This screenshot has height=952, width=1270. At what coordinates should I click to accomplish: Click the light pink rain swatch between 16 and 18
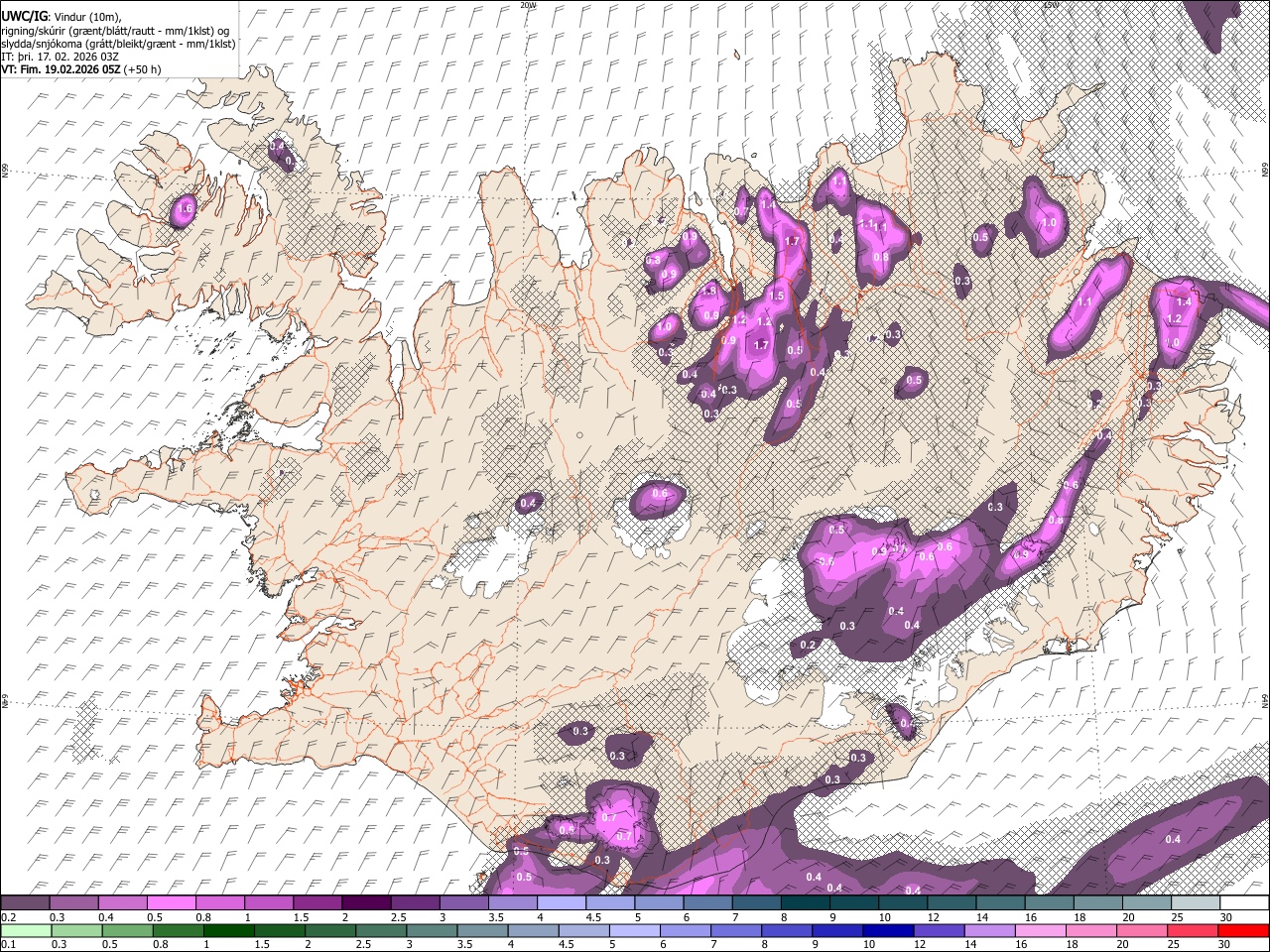coord(1039,930)
